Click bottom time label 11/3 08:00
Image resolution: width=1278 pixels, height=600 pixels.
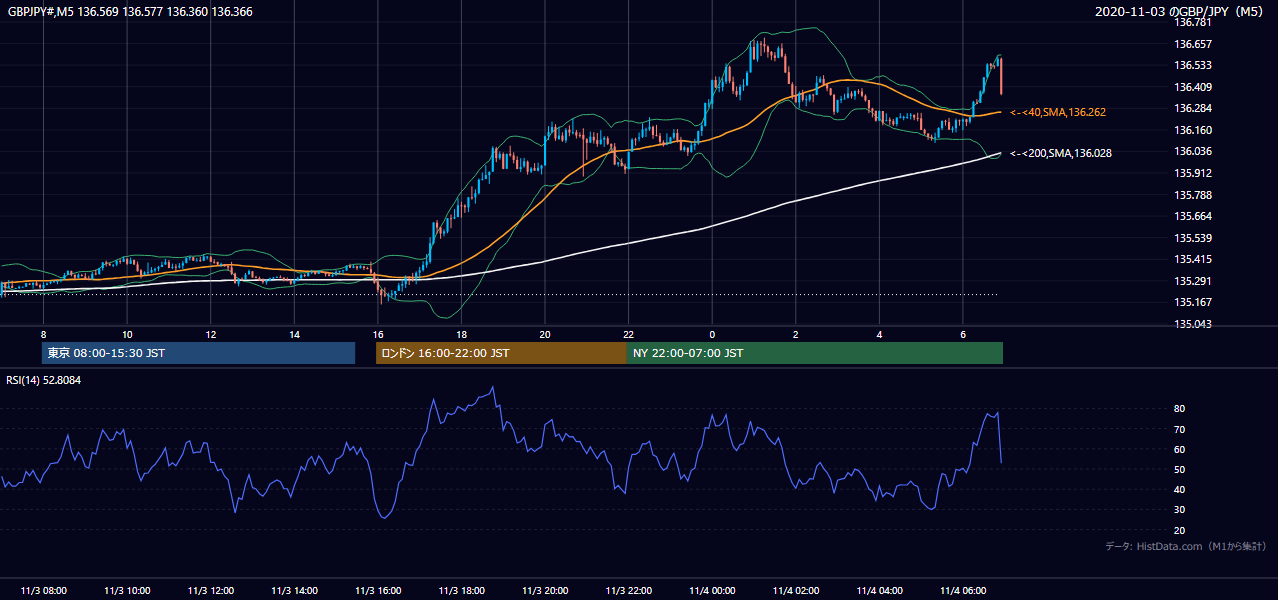43,591
